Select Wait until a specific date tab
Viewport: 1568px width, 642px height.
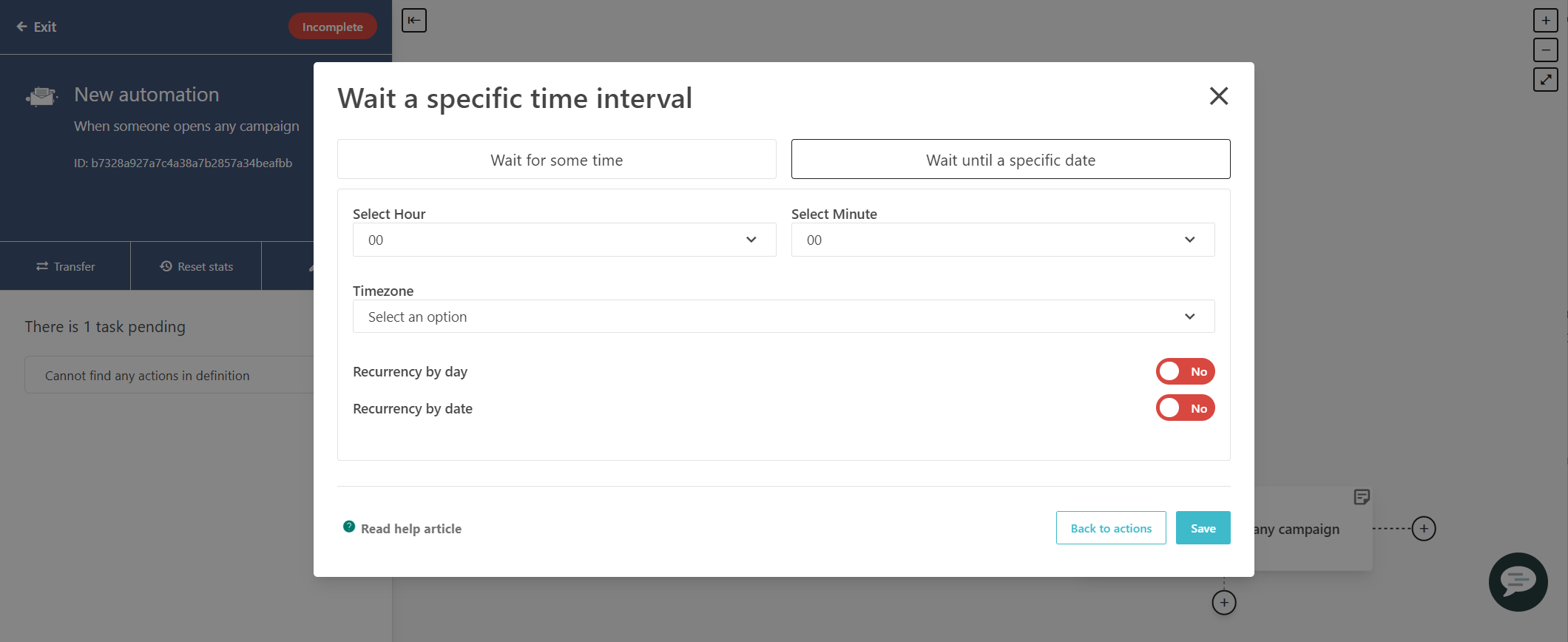point(1010,160)
